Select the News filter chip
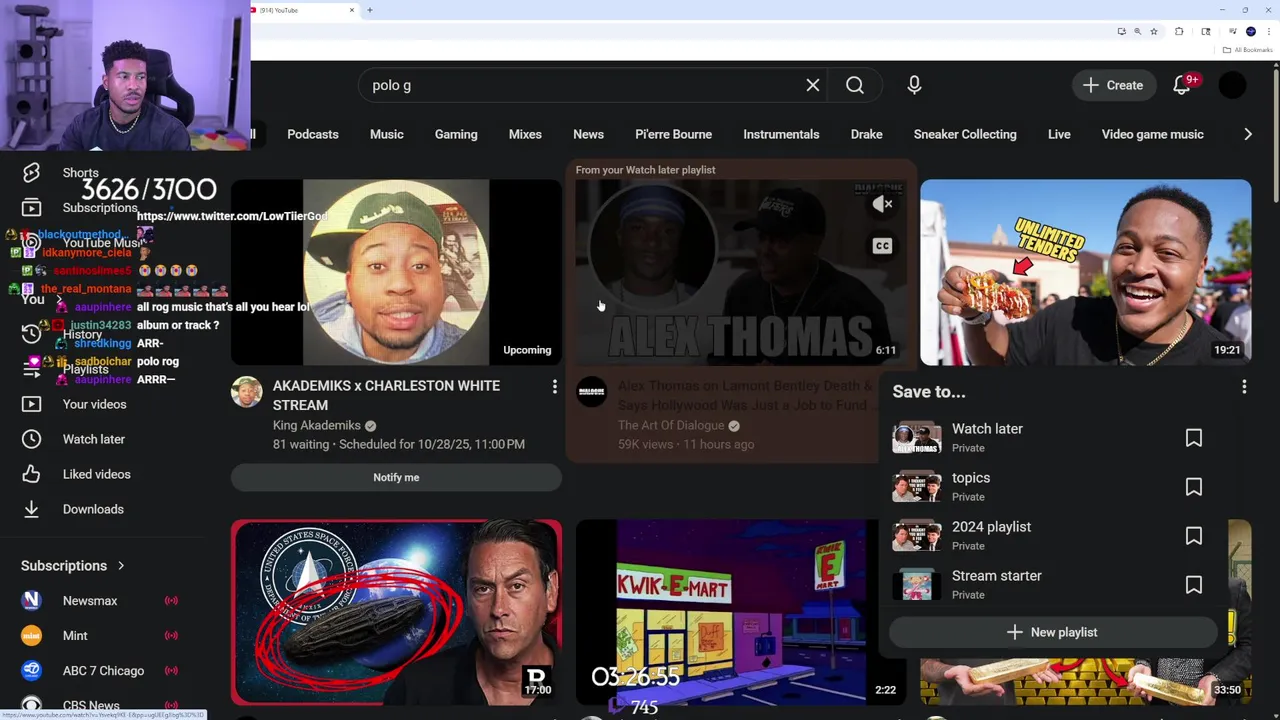The height and width of the screenshot is (720, 1280). coord(588,134)
